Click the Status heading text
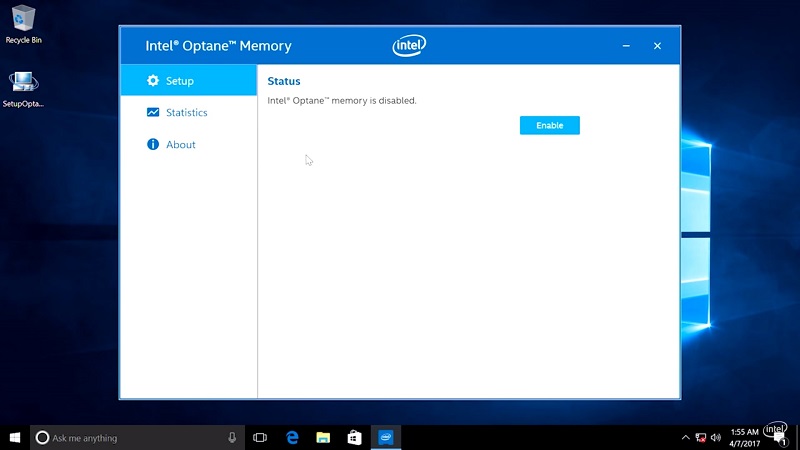Image resolution: width=800 pixels, height=450 pixels. point(284,81)
